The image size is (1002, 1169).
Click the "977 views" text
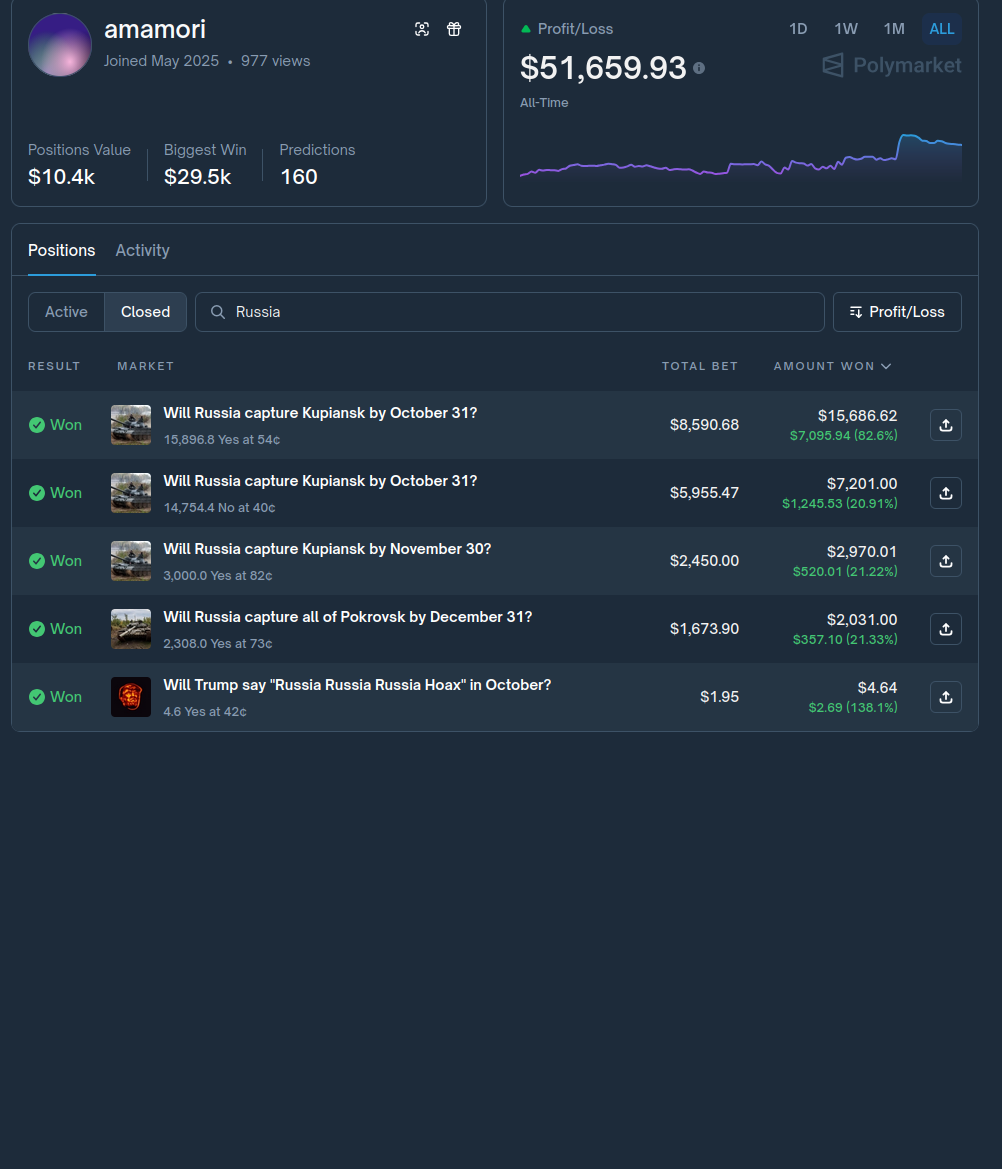275,61
